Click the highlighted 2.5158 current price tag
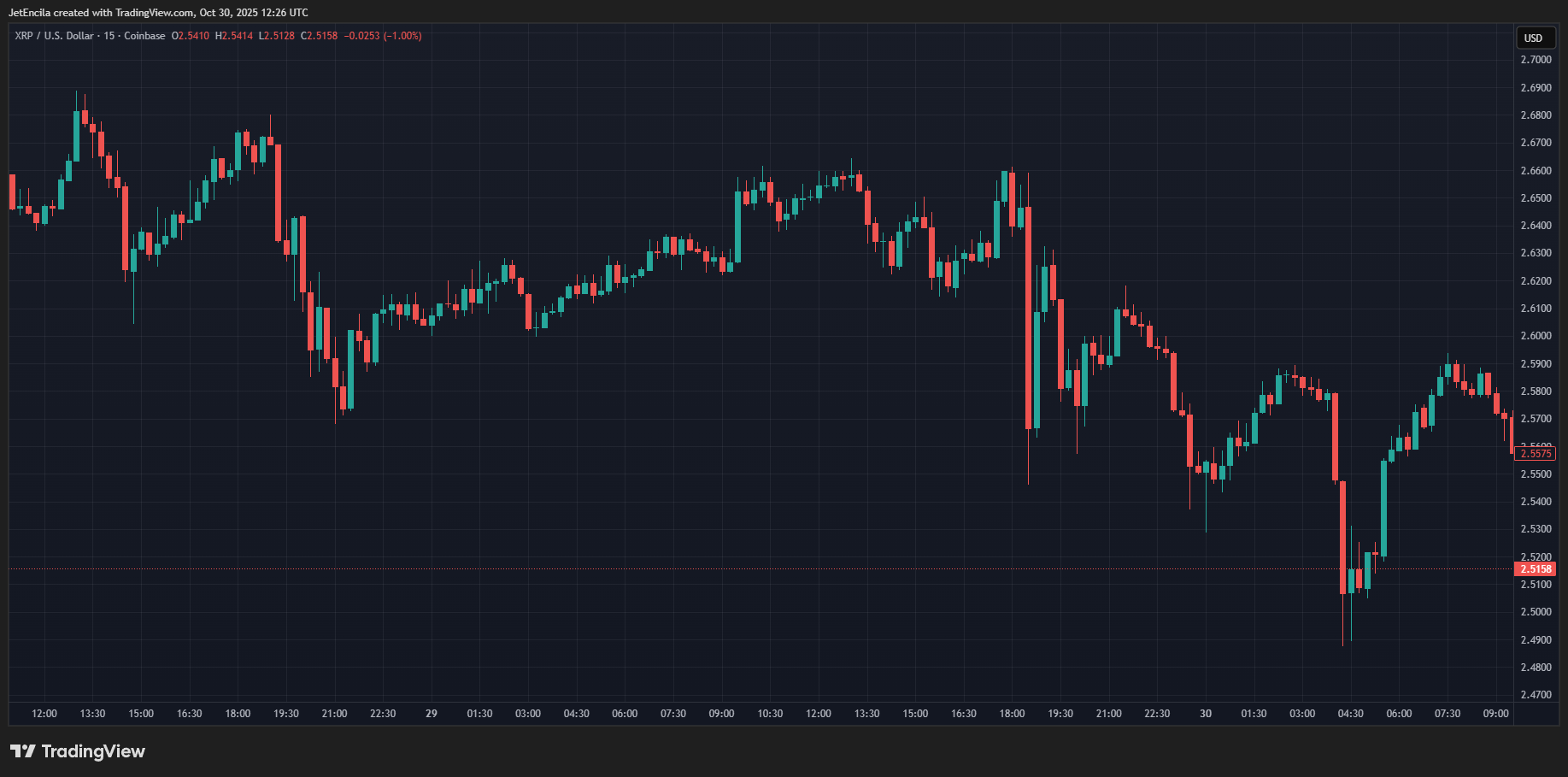The height and width of the screenshot is (777, 1568). [x=1536, y=569]
